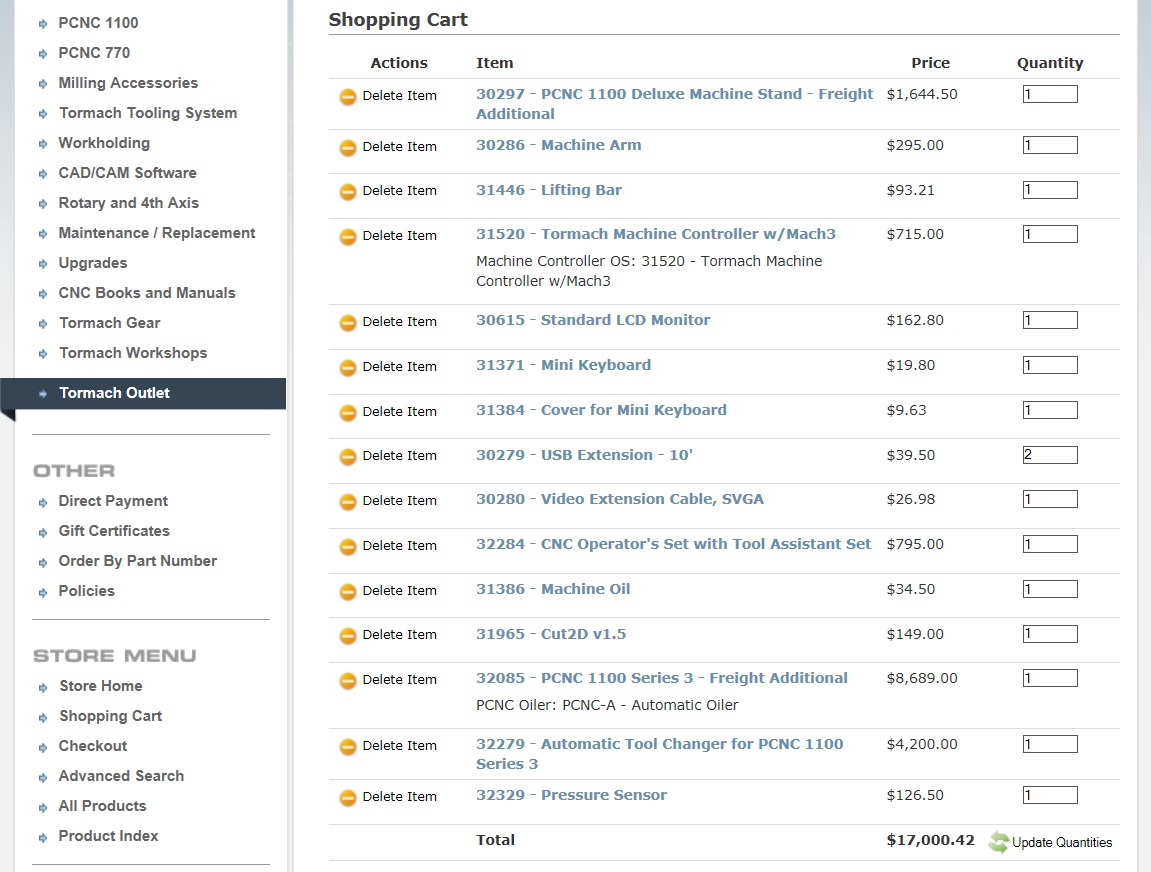
Task: Delete Mini Keyboard via its orange icon
Action: coord(348,368)
